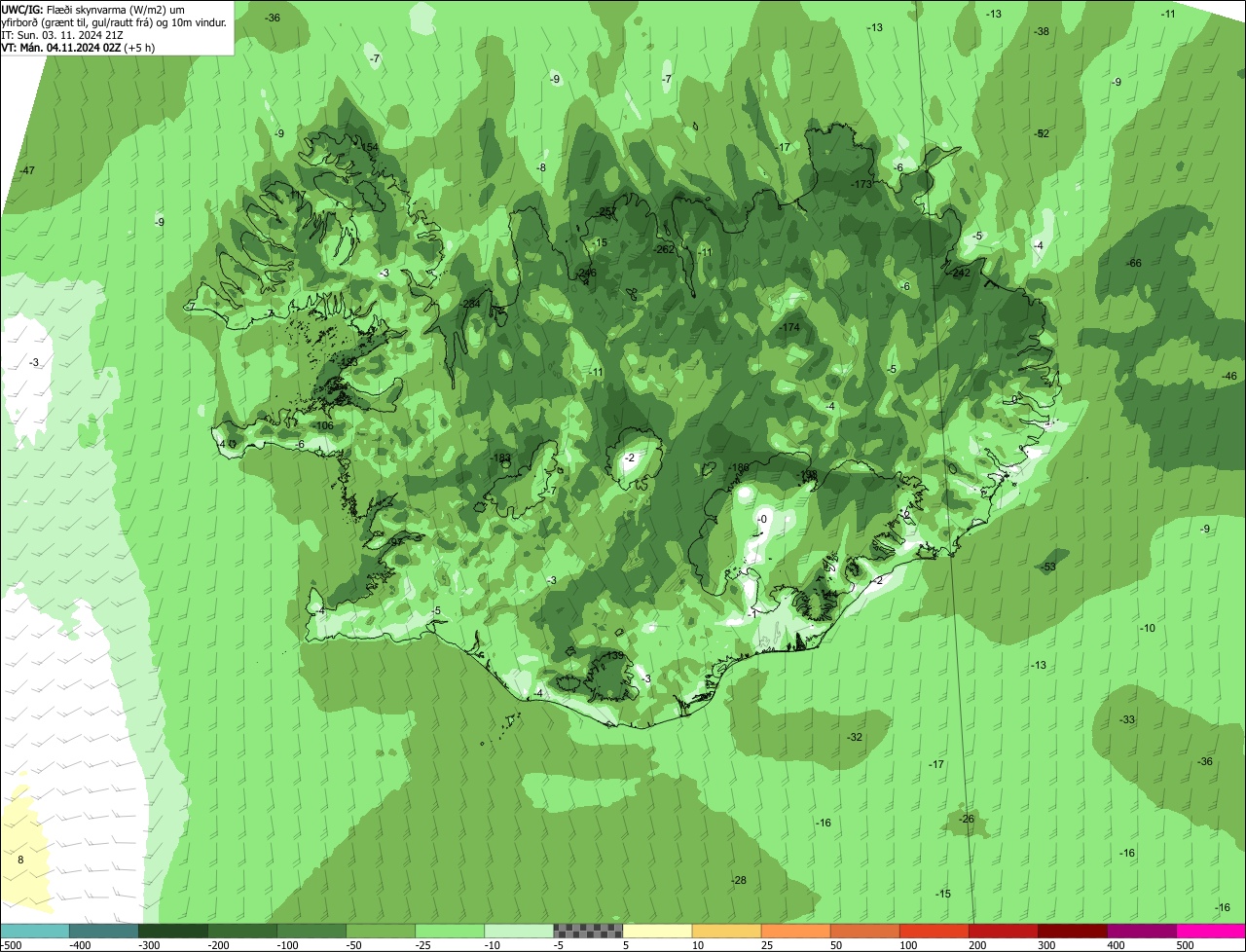The width and height of the screenshot is (1246, 952).
Task: Click the '-28' value on the map
Action: (739, 880)
